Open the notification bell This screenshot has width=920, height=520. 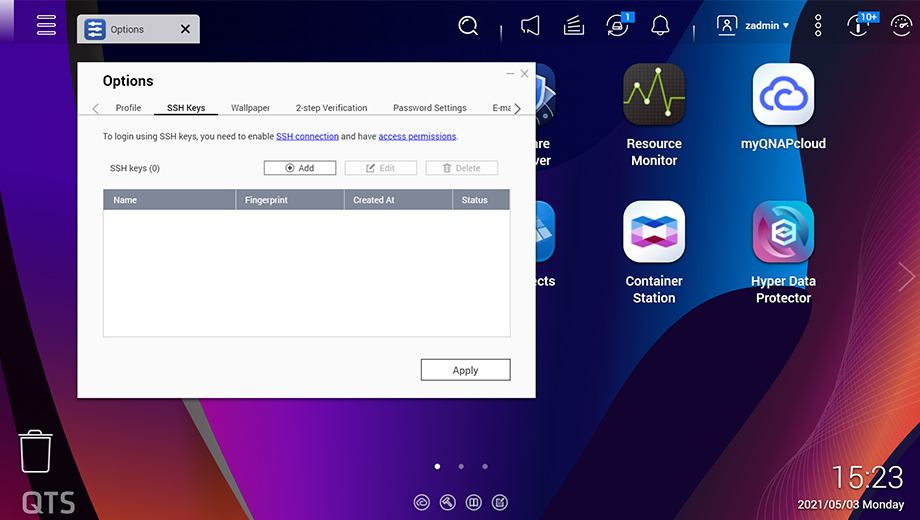(x=660, y=26)
